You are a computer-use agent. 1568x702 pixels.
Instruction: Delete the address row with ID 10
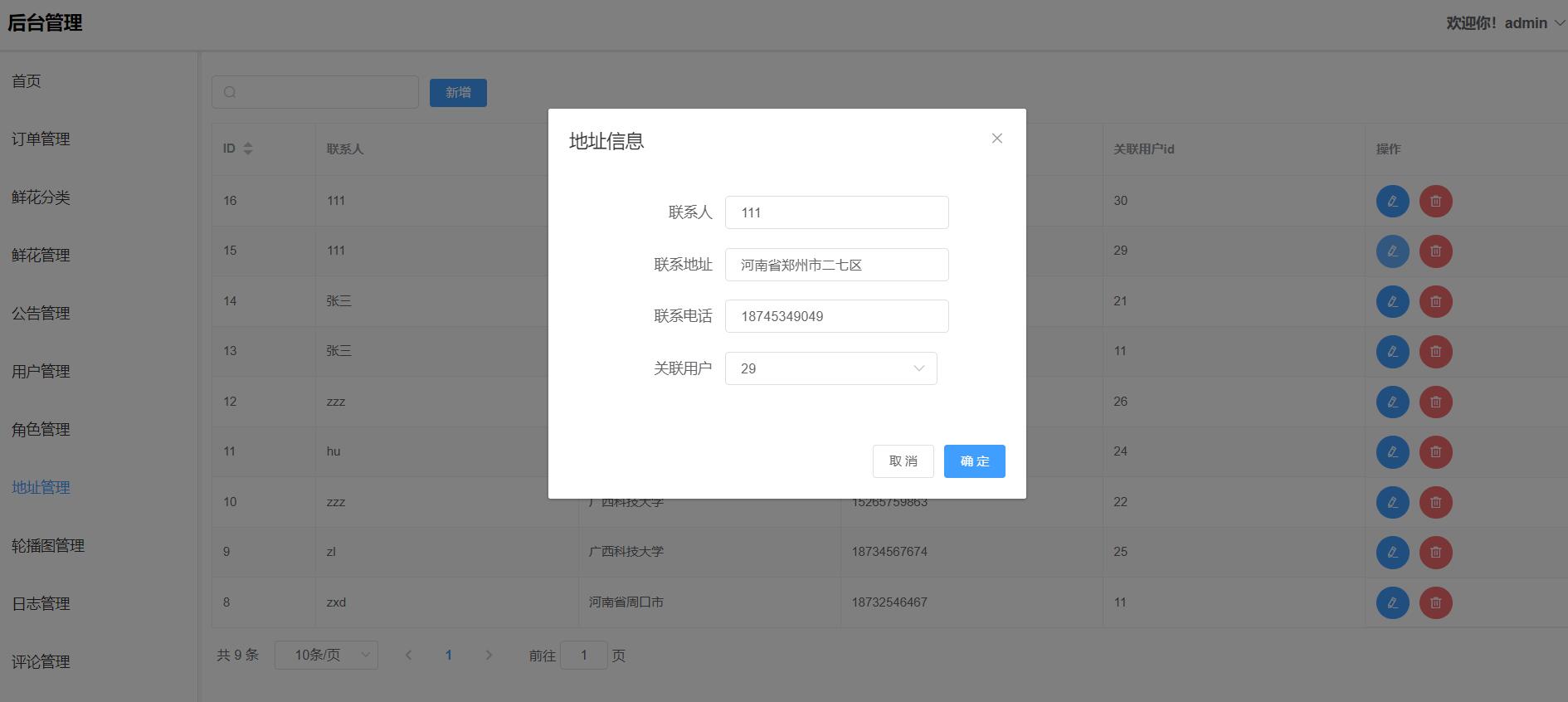click(x=1435, y=502)
